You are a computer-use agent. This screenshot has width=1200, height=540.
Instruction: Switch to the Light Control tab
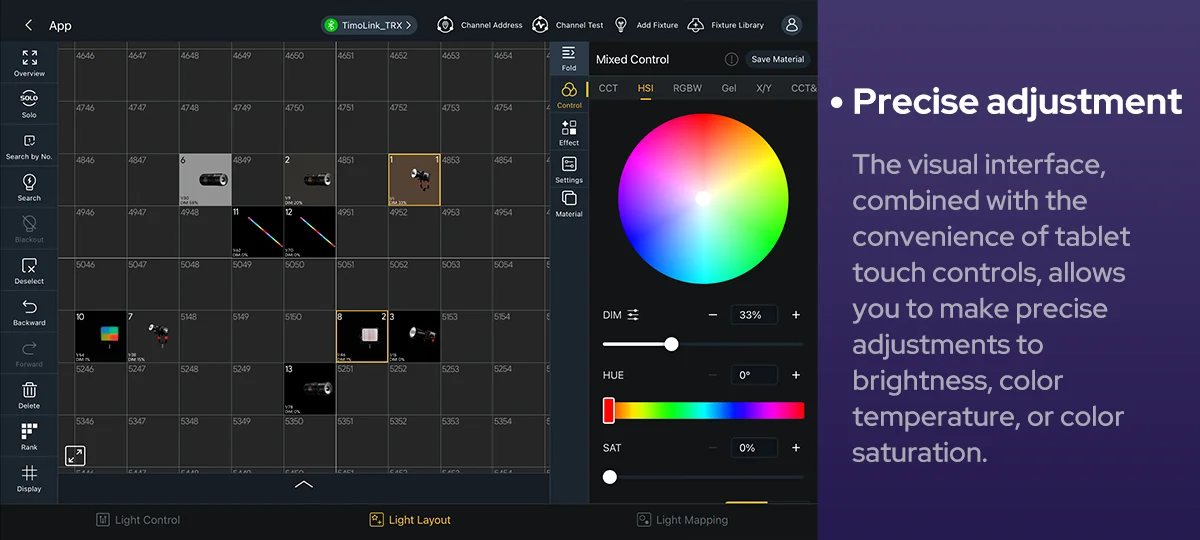(x=138, y=520)
